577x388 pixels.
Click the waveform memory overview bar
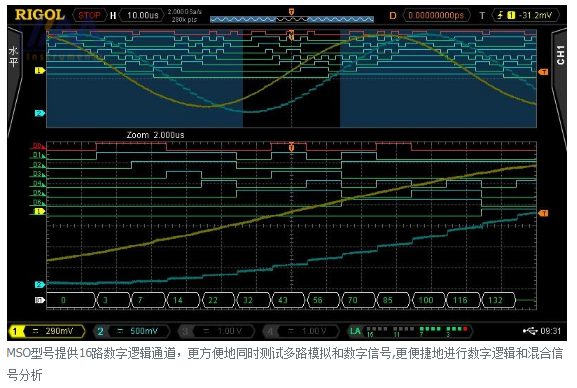[x=292, y=19]
